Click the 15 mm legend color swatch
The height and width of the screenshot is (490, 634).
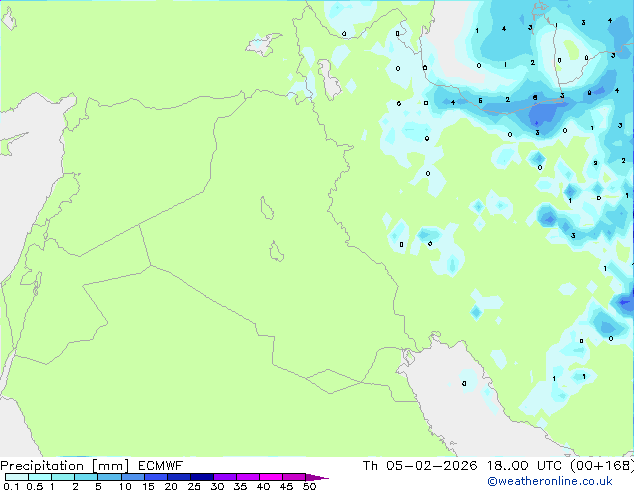156,477
